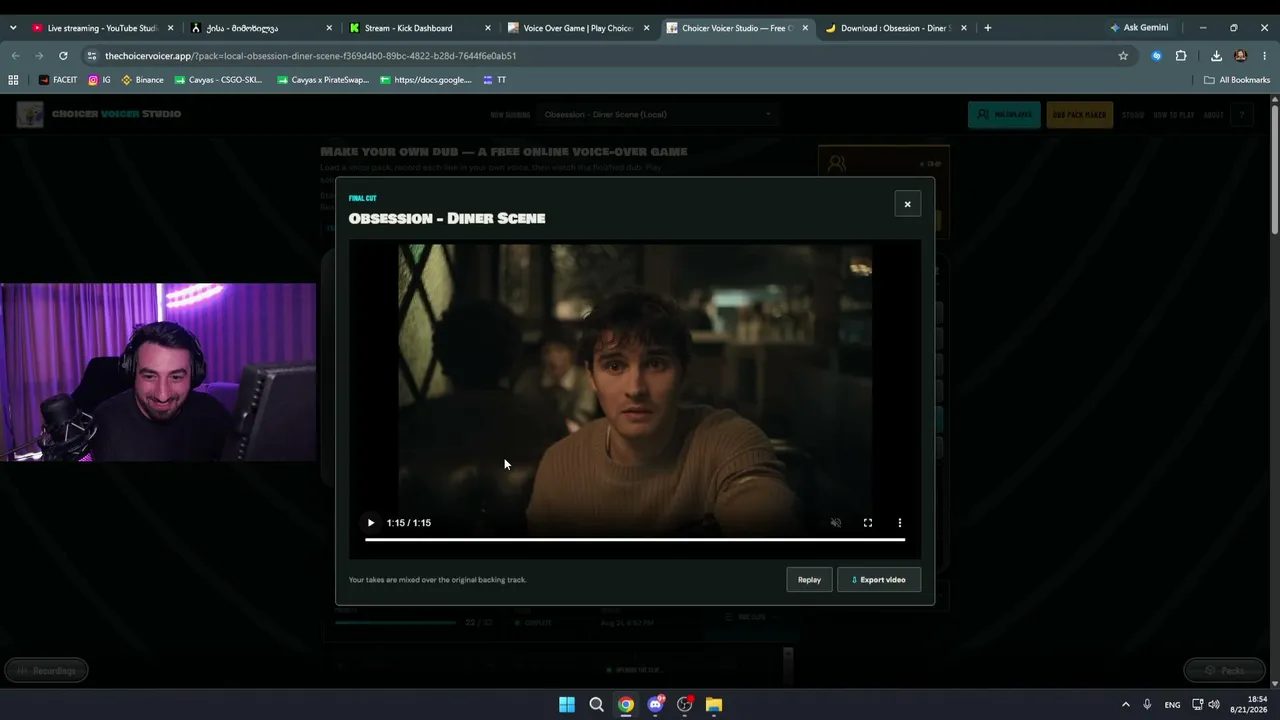The width and height of the screenshot is (1280, 720).
Task: Open the Binance bookmark
Action: pos(142,80)
